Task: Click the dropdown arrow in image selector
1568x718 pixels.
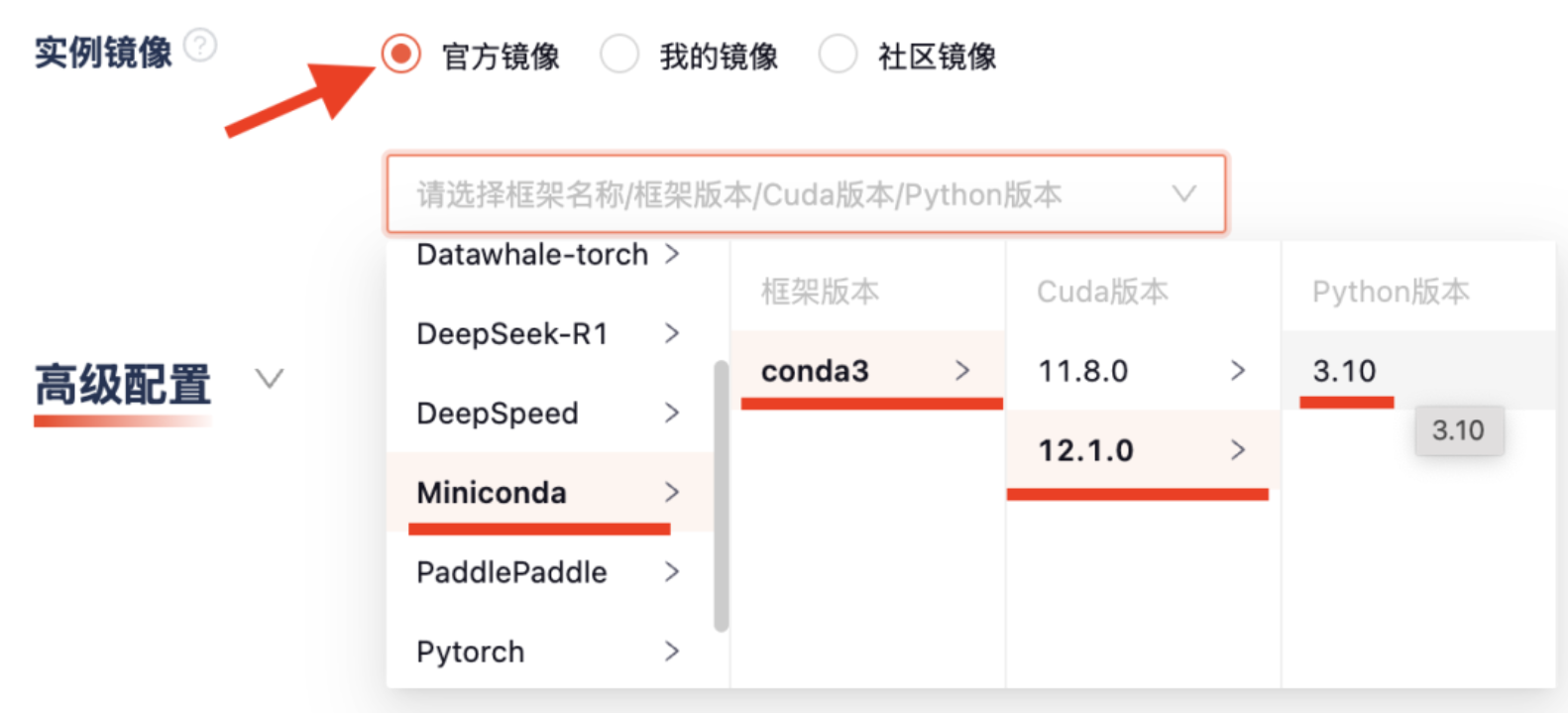Action: click(1183, 193)
